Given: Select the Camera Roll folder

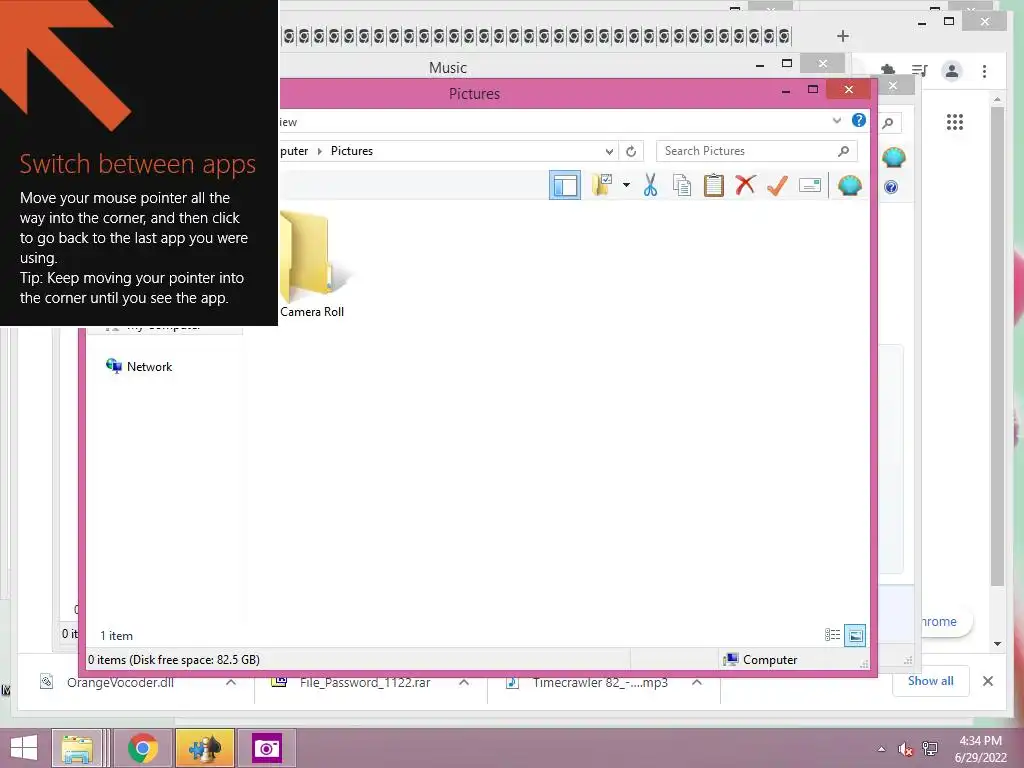Looking at the screenshot, I should [x=312, y=264].
